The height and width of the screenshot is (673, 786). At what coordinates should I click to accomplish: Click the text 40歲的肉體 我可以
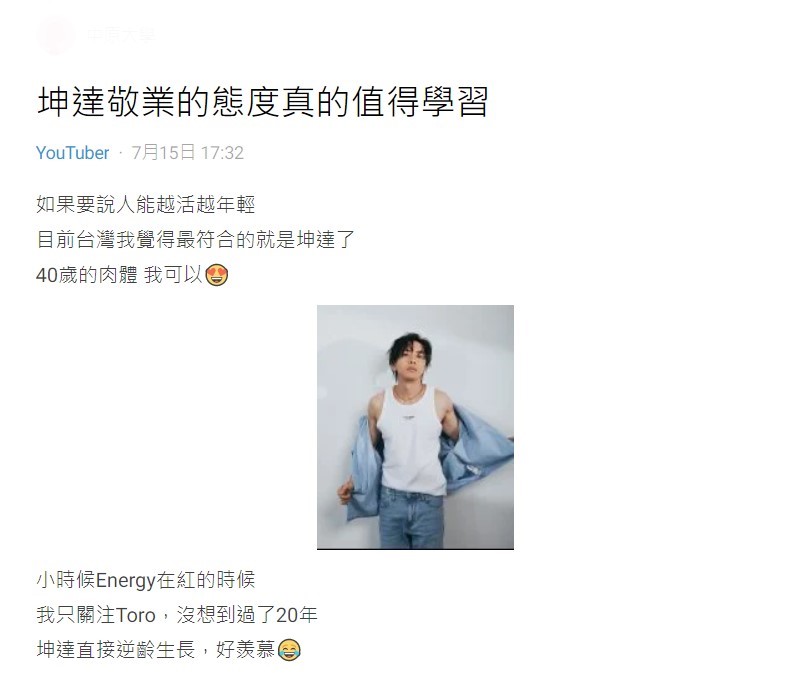click(119, 275)
